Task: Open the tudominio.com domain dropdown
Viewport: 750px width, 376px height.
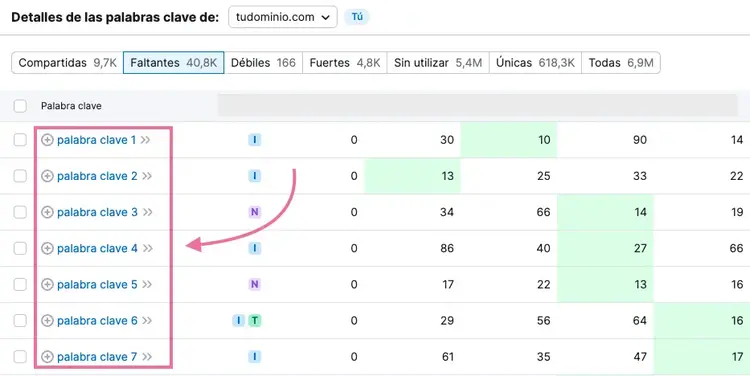Action: click(x=283, y=17)
